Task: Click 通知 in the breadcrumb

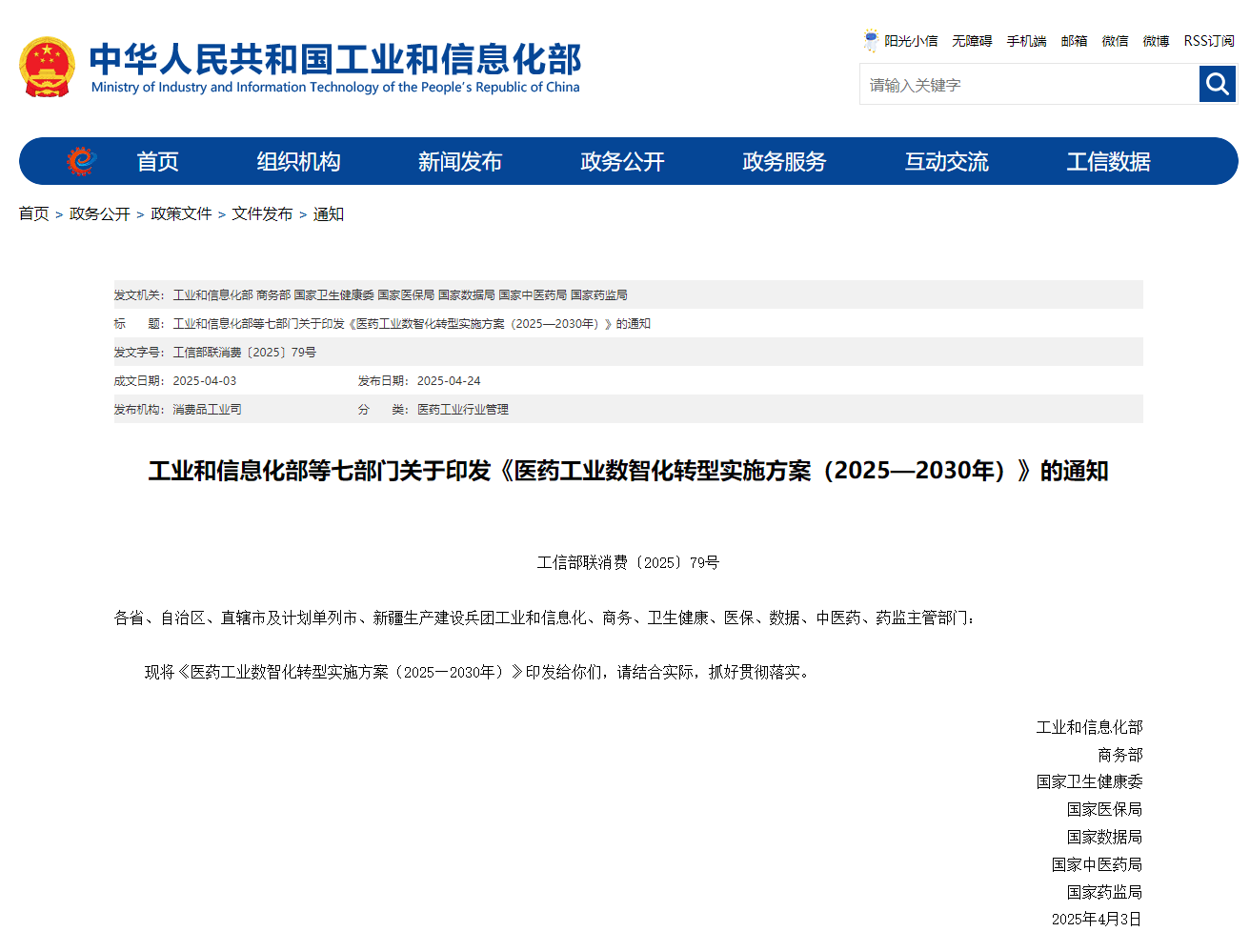Action: (x=329, y=213)
